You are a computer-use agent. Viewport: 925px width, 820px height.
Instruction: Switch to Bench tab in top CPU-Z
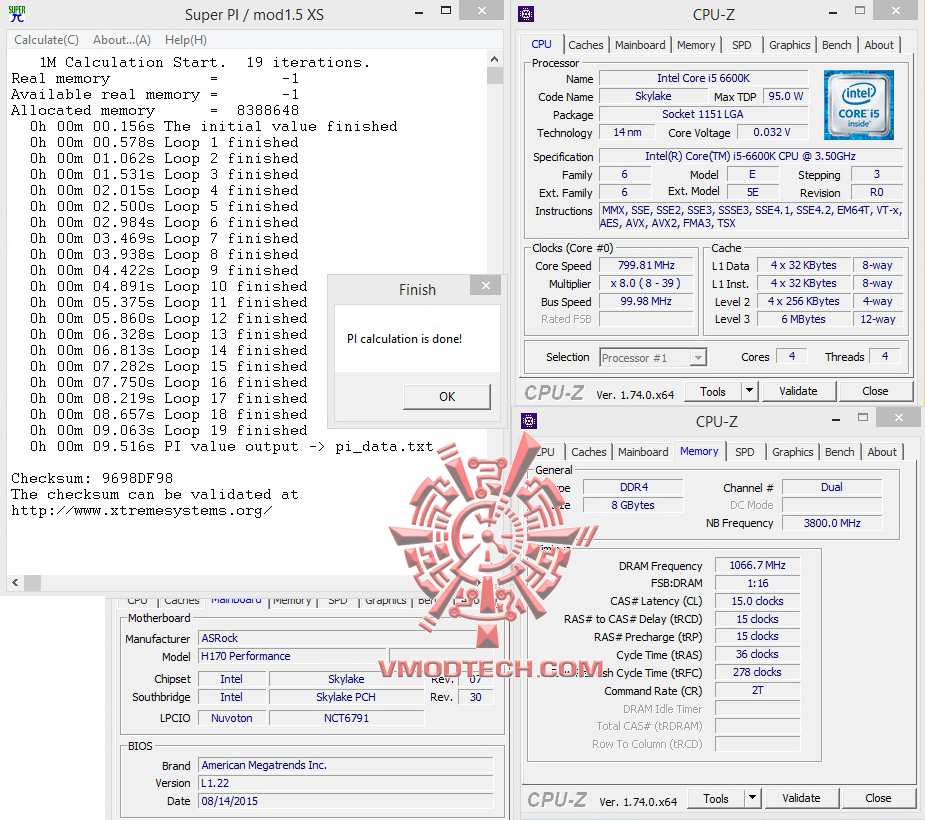pos(836,45)
